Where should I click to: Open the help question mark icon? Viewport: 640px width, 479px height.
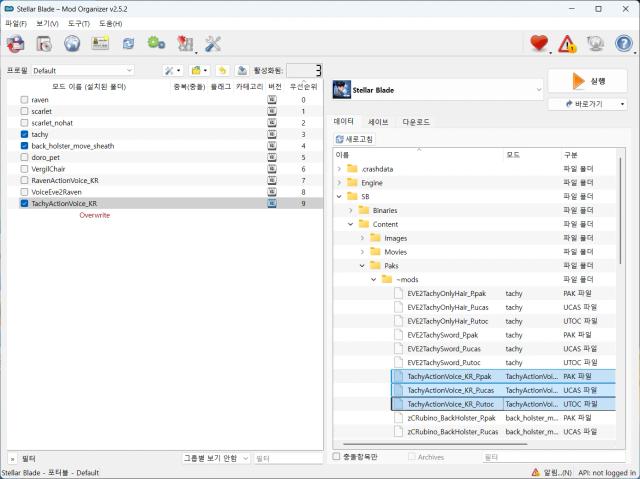tap(624, 43)
